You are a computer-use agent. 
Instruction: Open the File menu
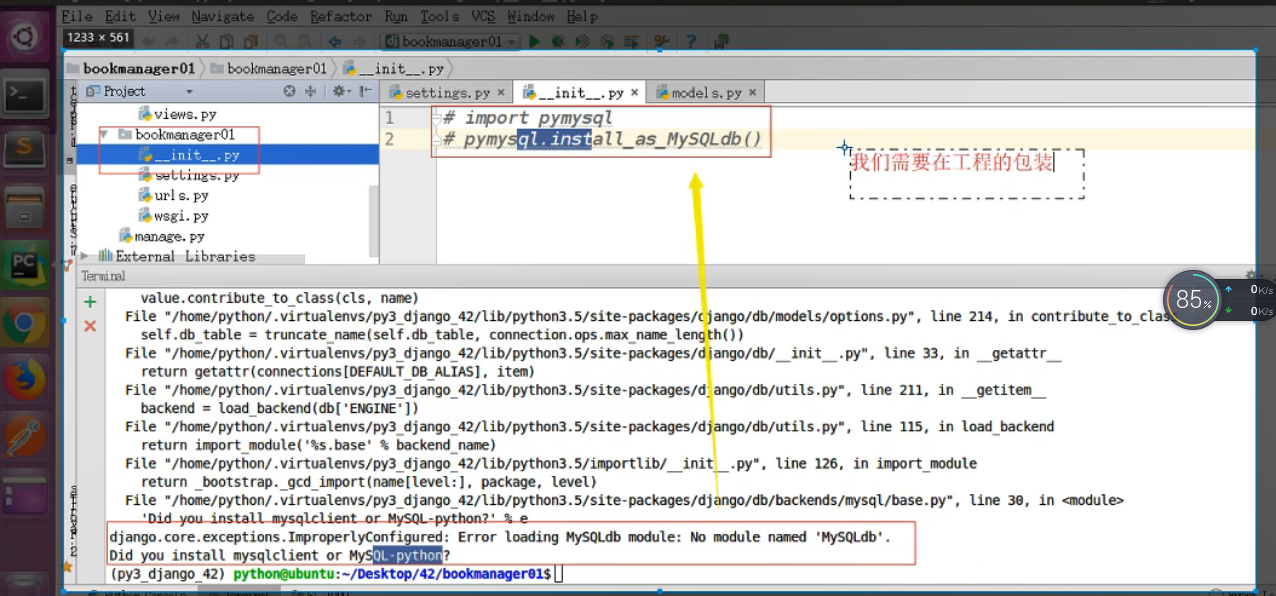coord(76,16)
